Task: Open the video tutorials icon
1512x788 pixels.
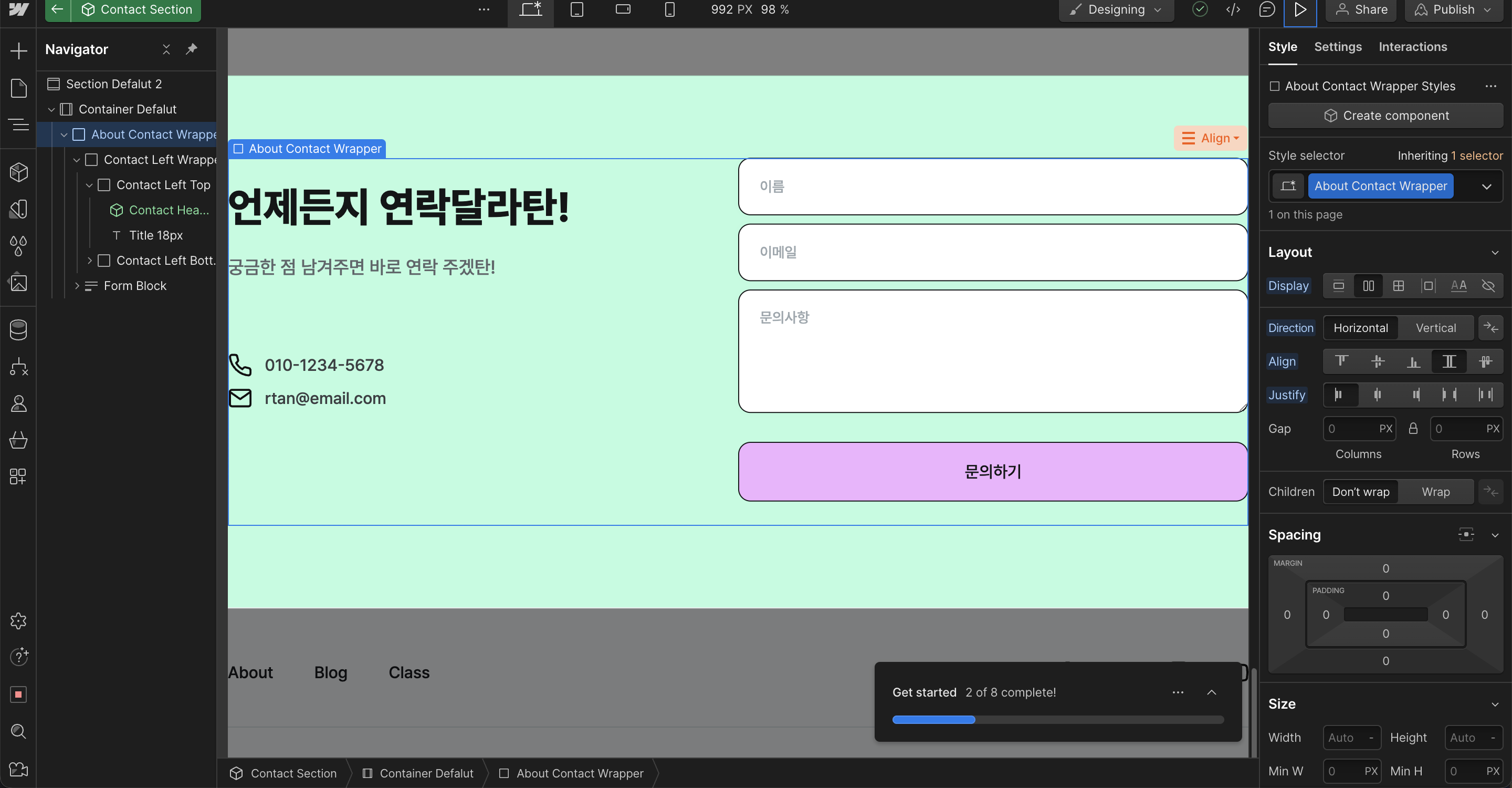Action: (x=18, y=769)
